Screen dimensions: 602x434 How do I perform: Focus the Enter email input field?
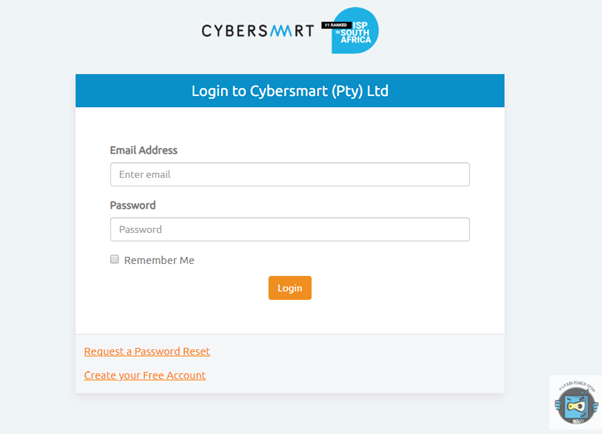click(290, 174)
